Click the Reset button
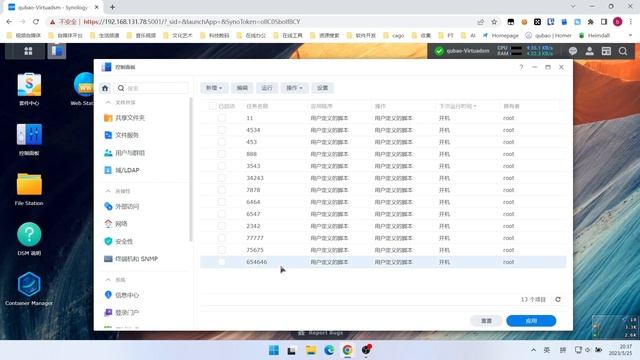Image resolution: width=640 pixels, height=360 pixels. 486,321
